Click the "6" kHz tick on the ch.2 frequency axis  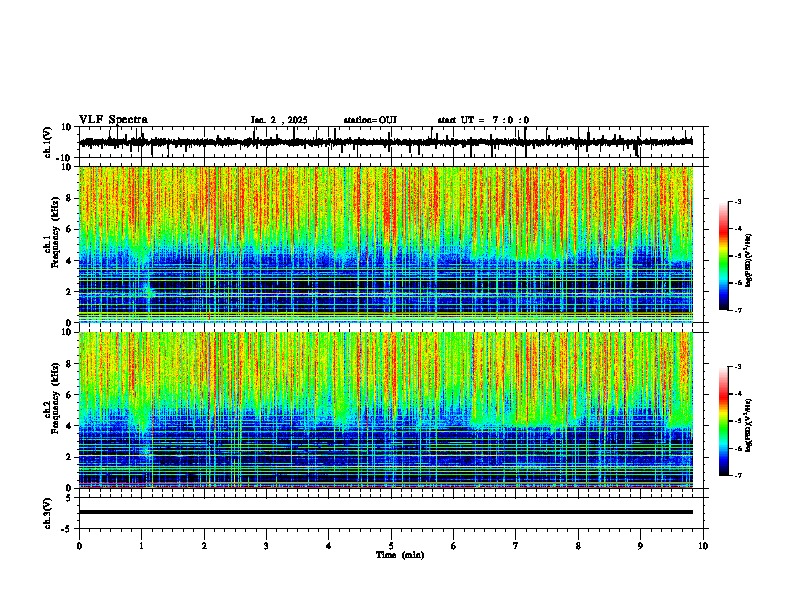point(69,395)
